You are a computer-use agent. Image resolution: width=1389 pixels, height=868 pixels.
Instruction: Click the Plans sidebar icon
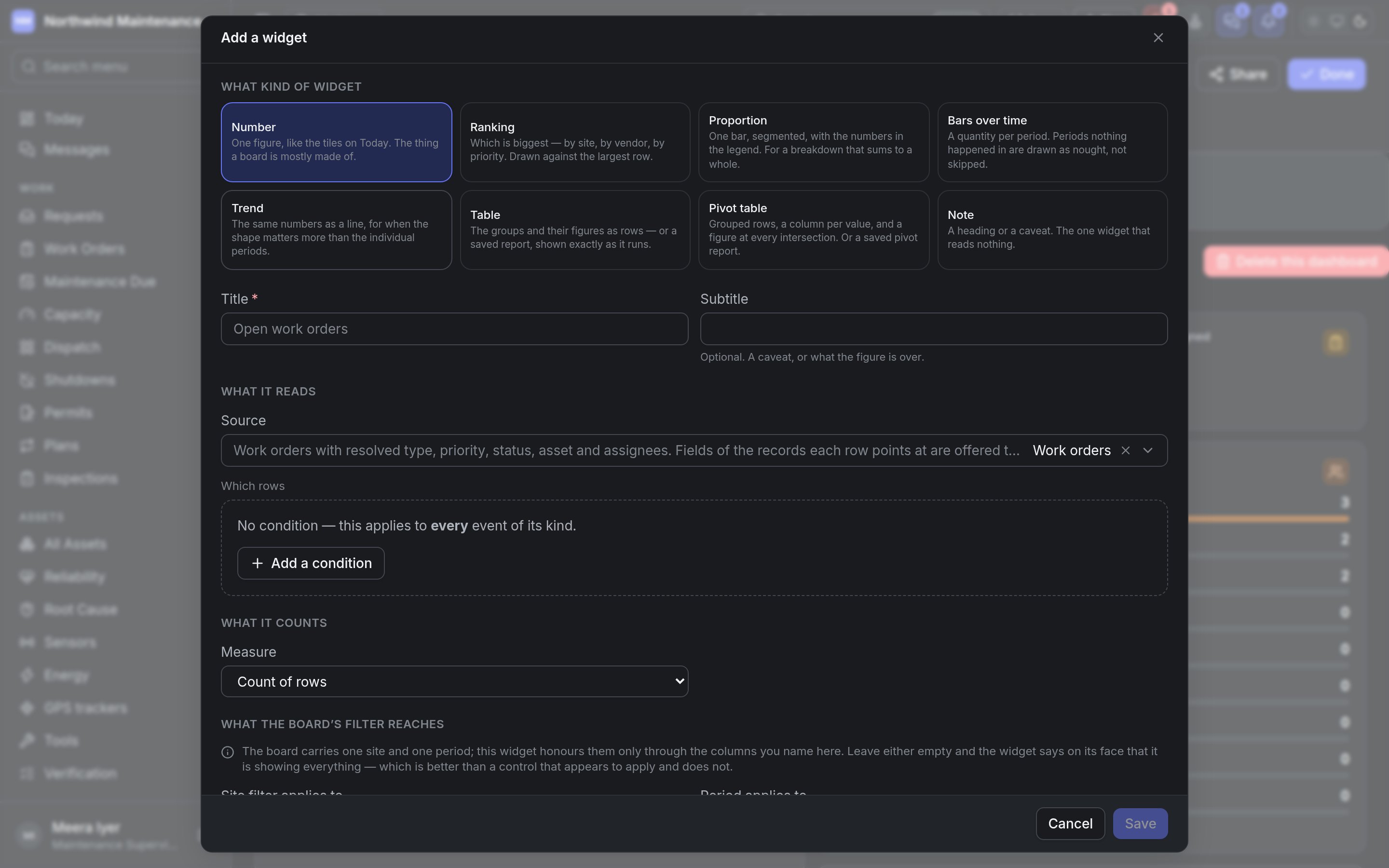tap(27, 446)
